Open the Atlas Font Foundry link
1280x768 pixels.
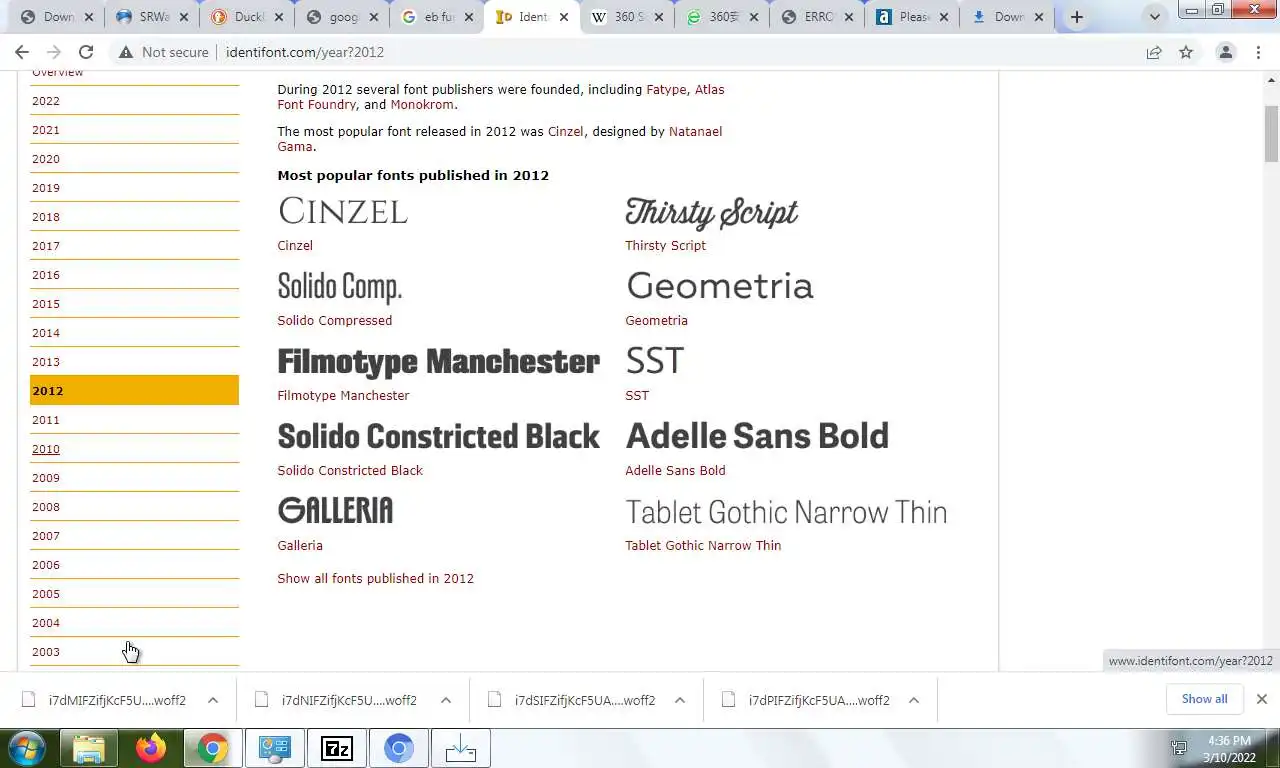pyautogui.click(x=500, y=97)
